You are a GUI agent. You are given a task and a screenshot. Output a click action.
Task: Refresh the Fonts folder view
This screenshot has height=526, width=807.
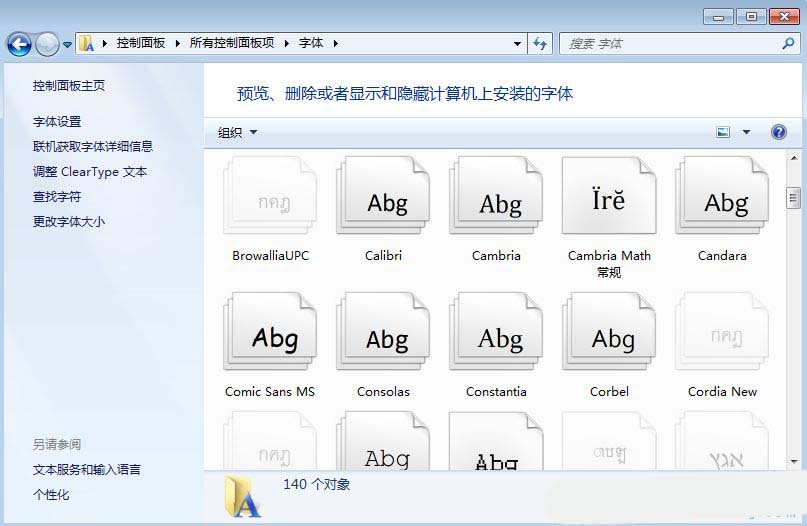(x=540, y=44)
